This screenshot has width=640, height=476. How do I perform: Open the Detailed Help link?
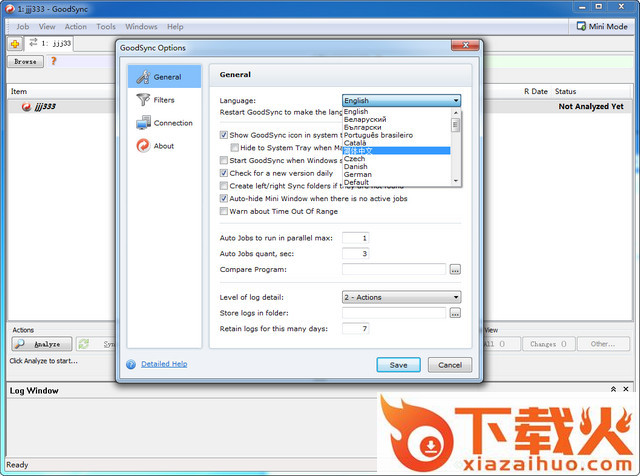164,364
